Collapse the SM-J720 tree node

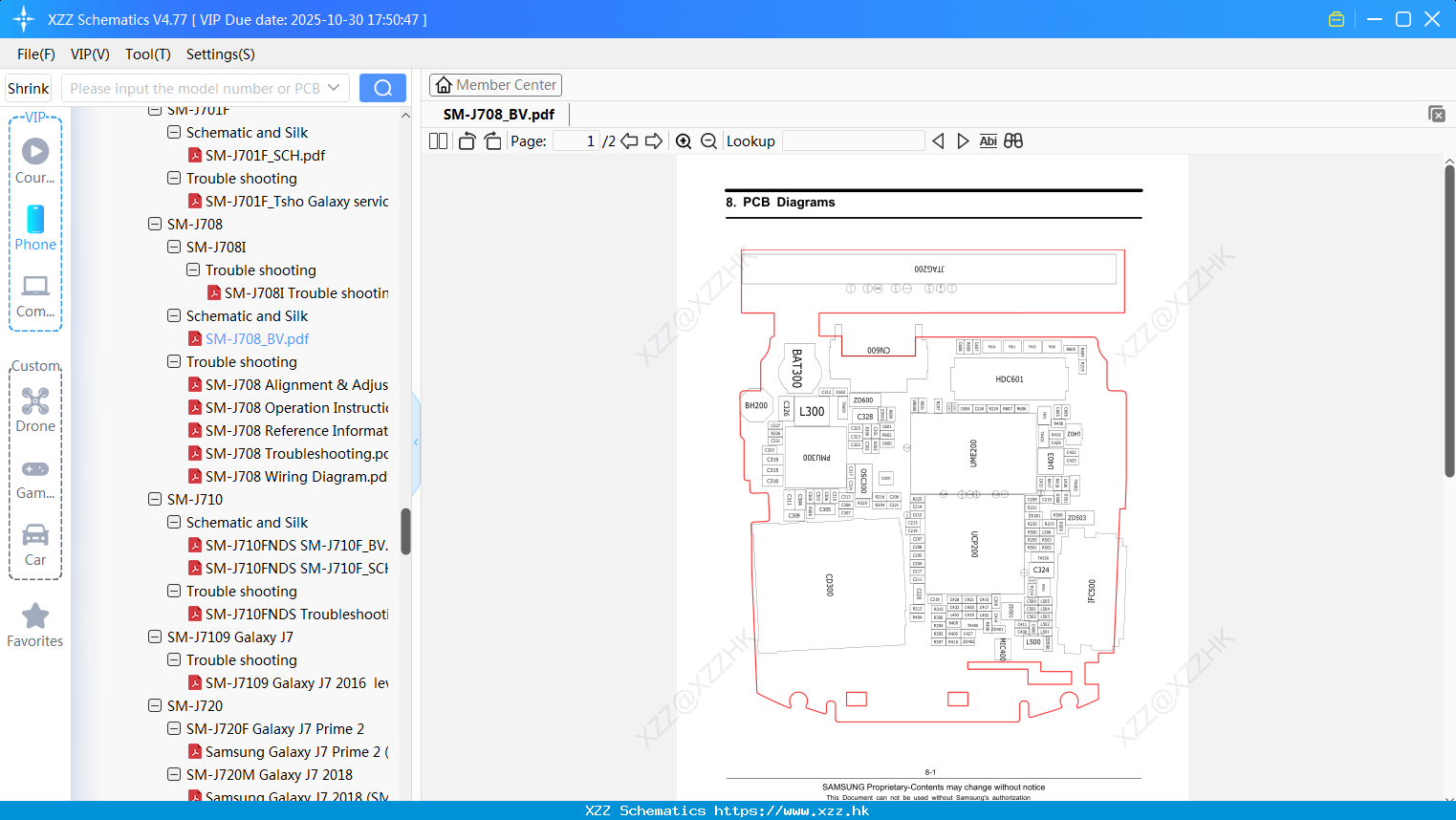tap(155, 705)
